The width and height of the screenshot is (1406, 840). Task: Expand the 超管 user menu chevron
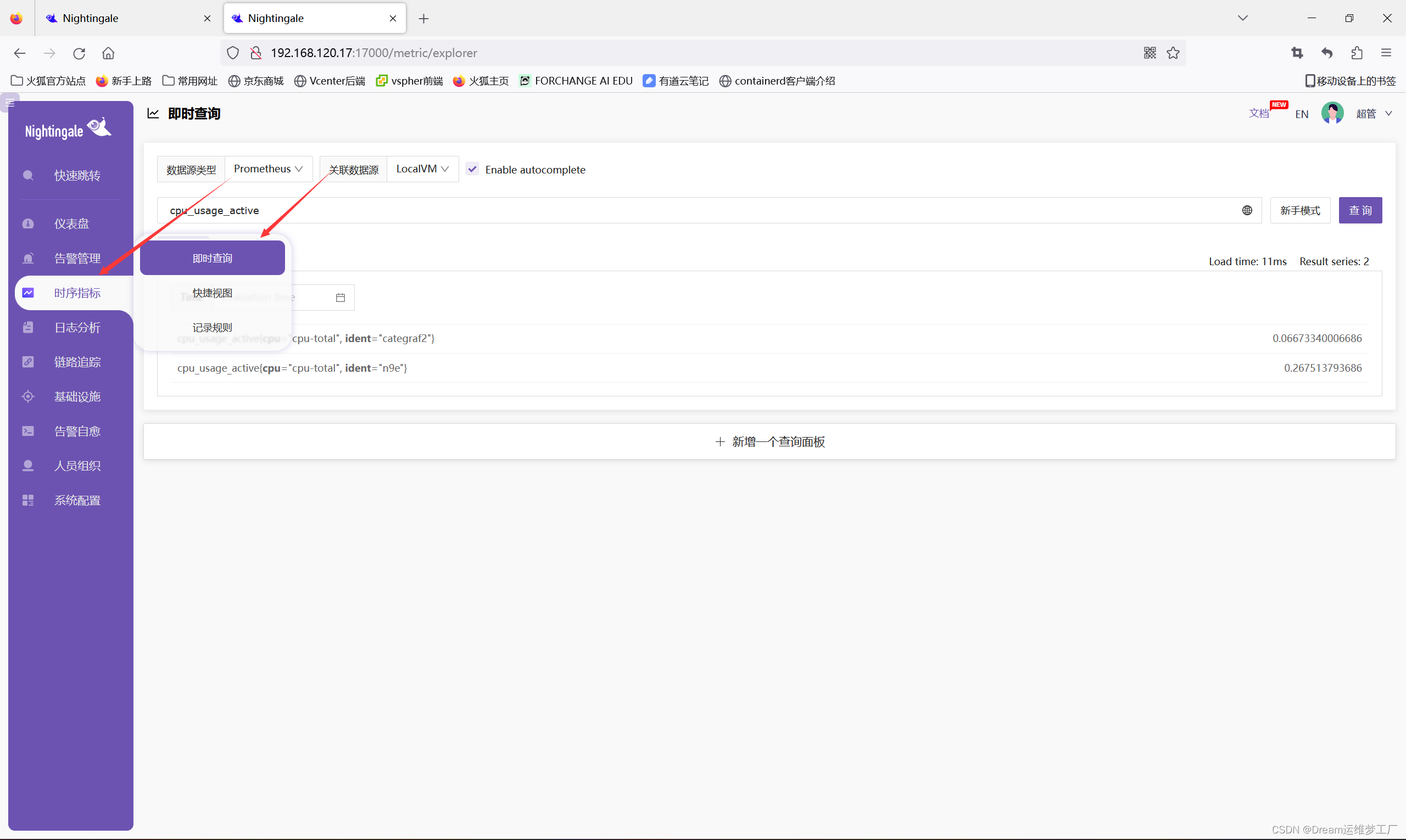coord(1388,114)
